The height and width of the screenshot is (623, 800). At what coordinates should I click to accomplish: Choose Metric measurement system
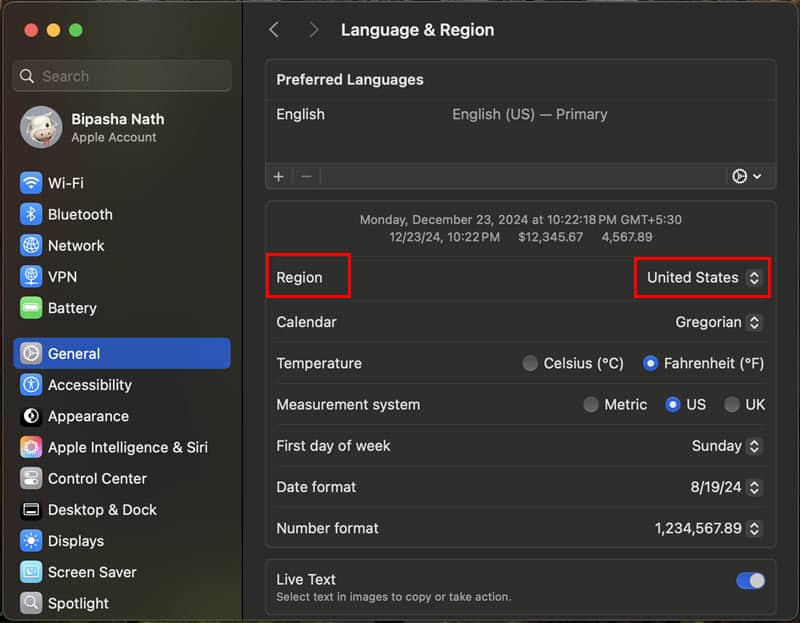click(591, 405)
